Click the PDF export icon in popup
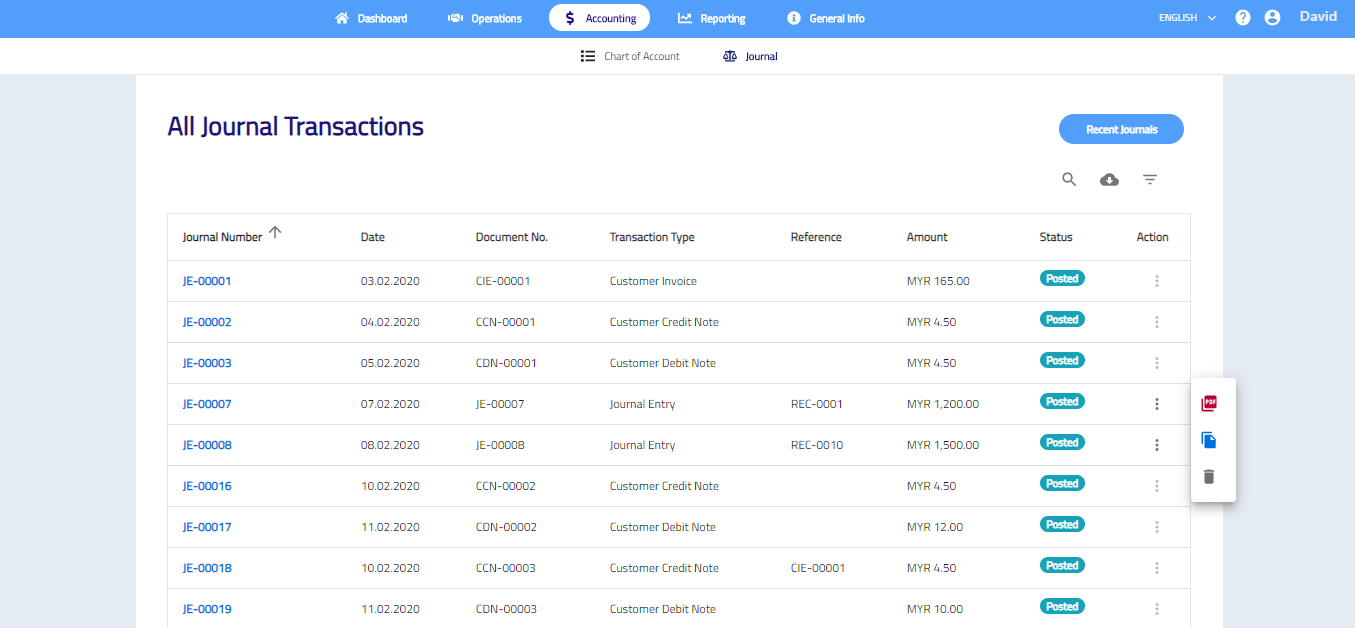Screen dimensions: 1355x628 (1209, 403)
